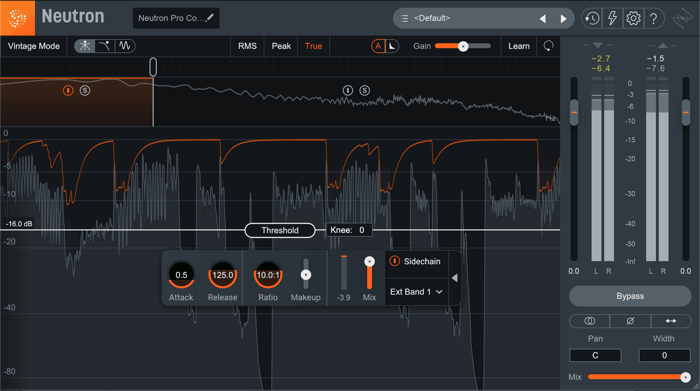
Task: Collapse sidechain panel with left triangle
Action: point(454,278)
